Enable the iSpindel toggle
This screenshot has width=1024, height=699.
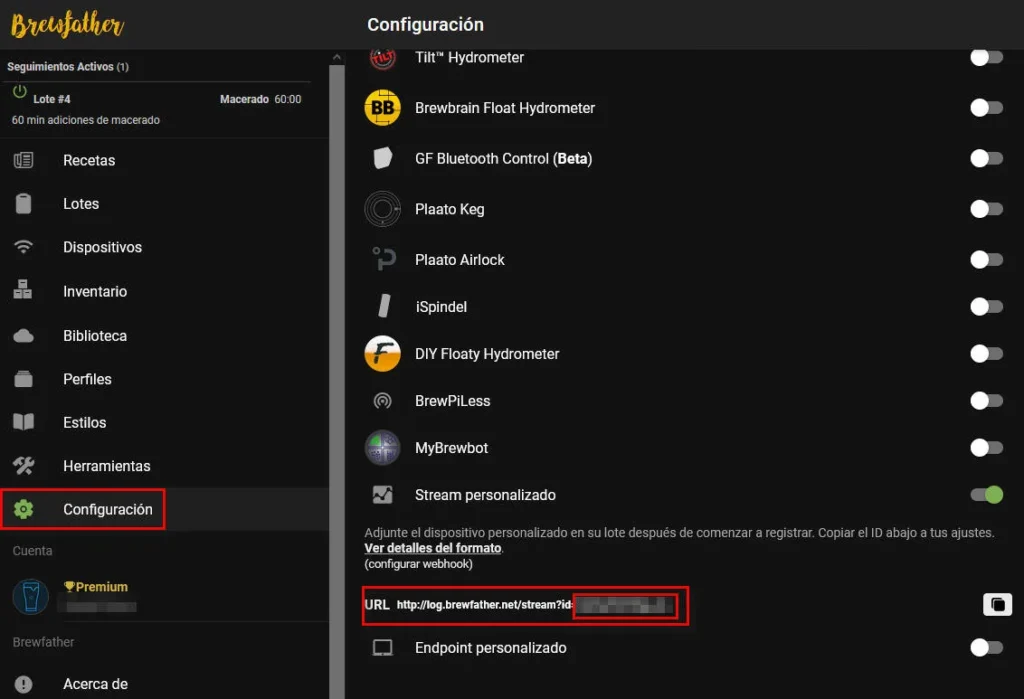986,306
